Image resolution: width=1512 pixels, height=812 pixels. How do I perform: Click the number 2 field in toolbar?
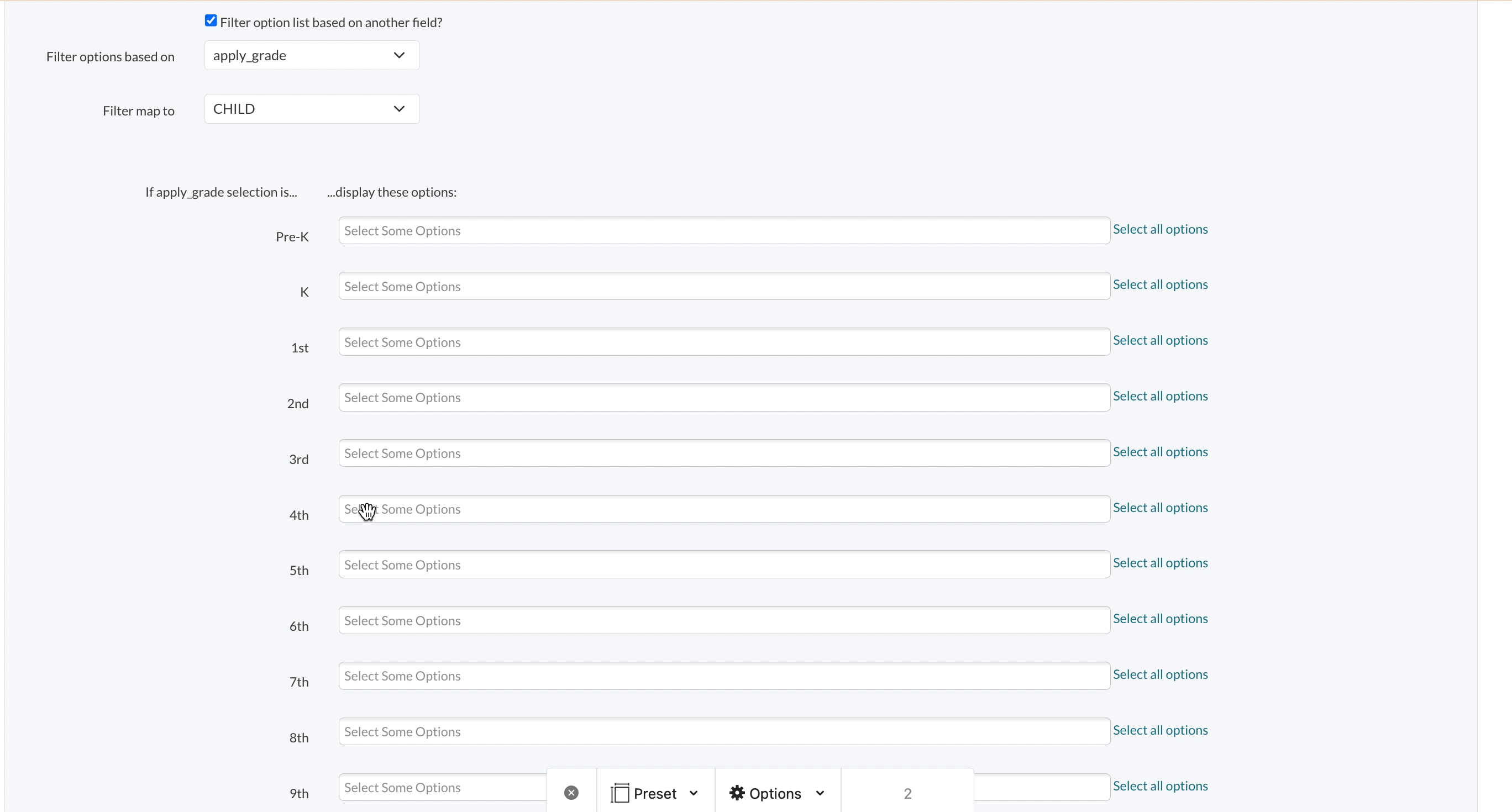pos(907,793)
